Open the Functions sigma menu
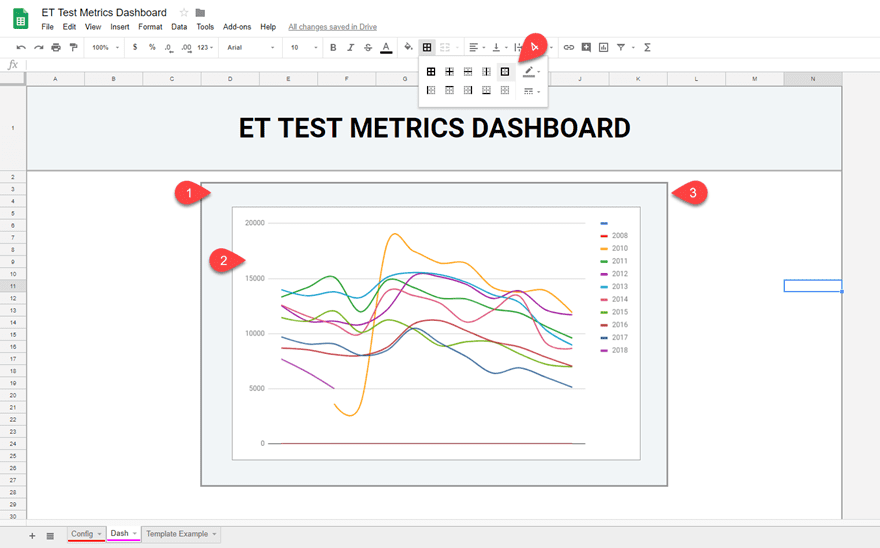880x548 pixels. [647, 48]
